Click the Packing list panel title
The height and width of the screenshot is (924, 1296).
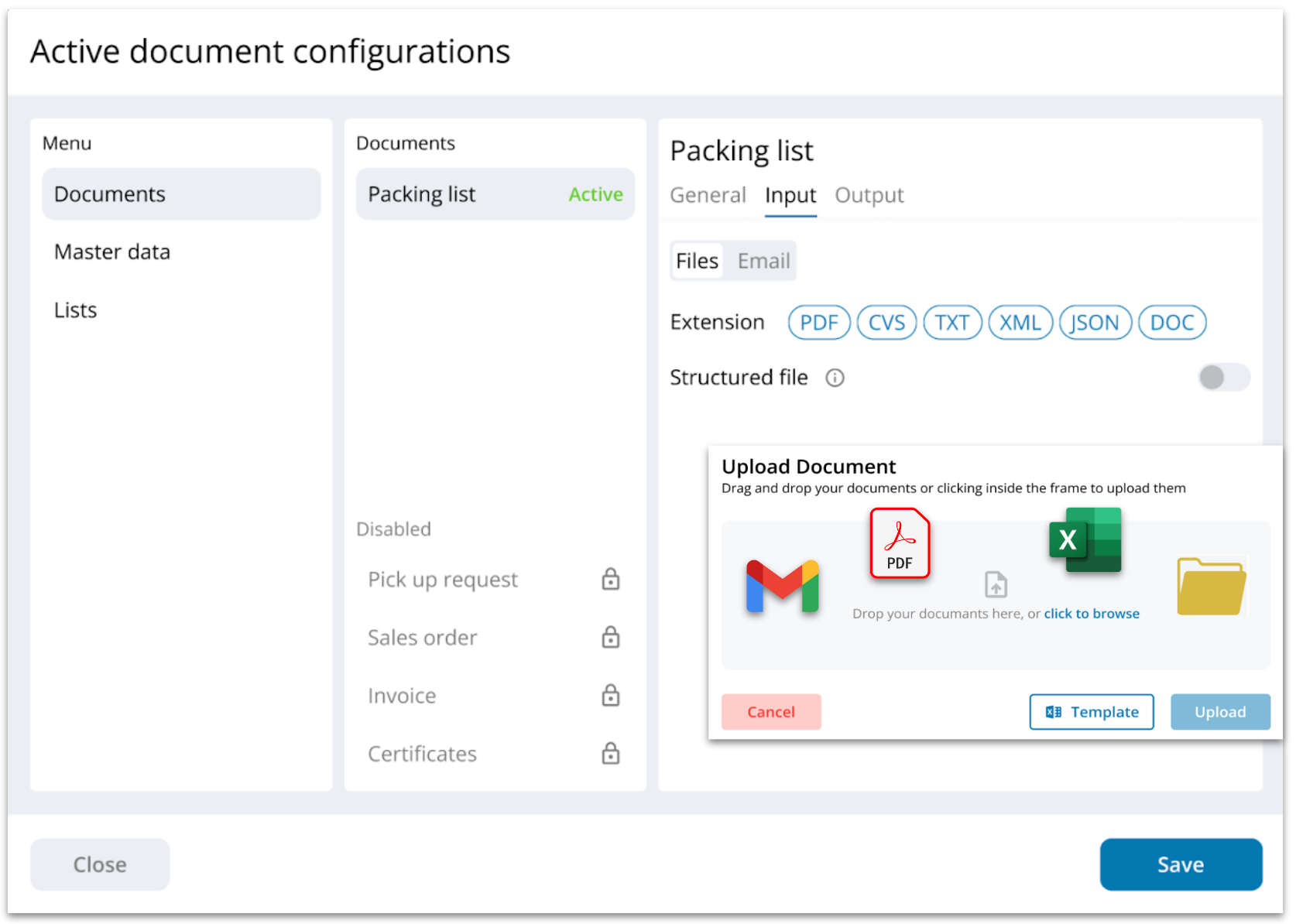(742, 151)
